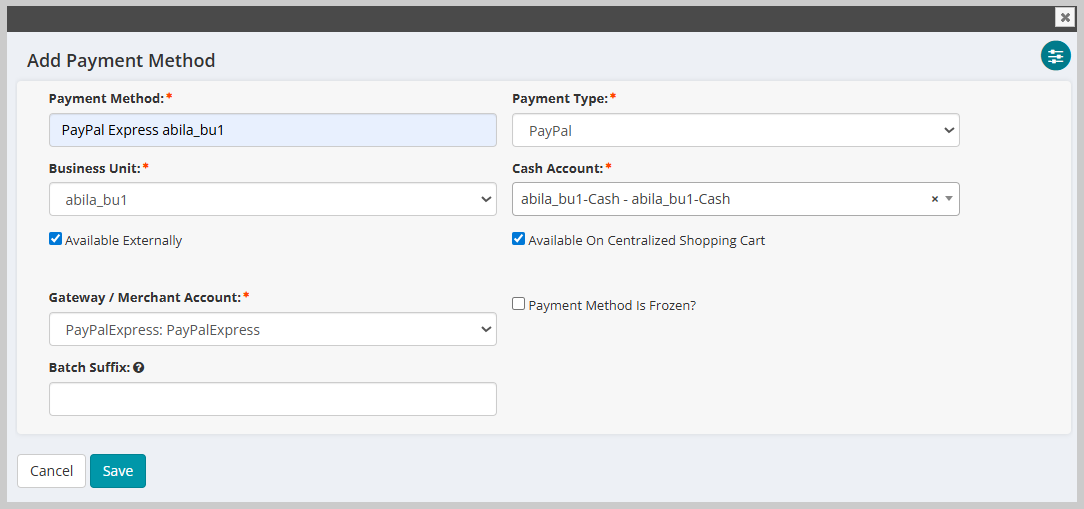Image resolution: width=1084 pixels, height=509 pixels.
Task: Expand the Cash Account combo box
Action: [949, 199]
